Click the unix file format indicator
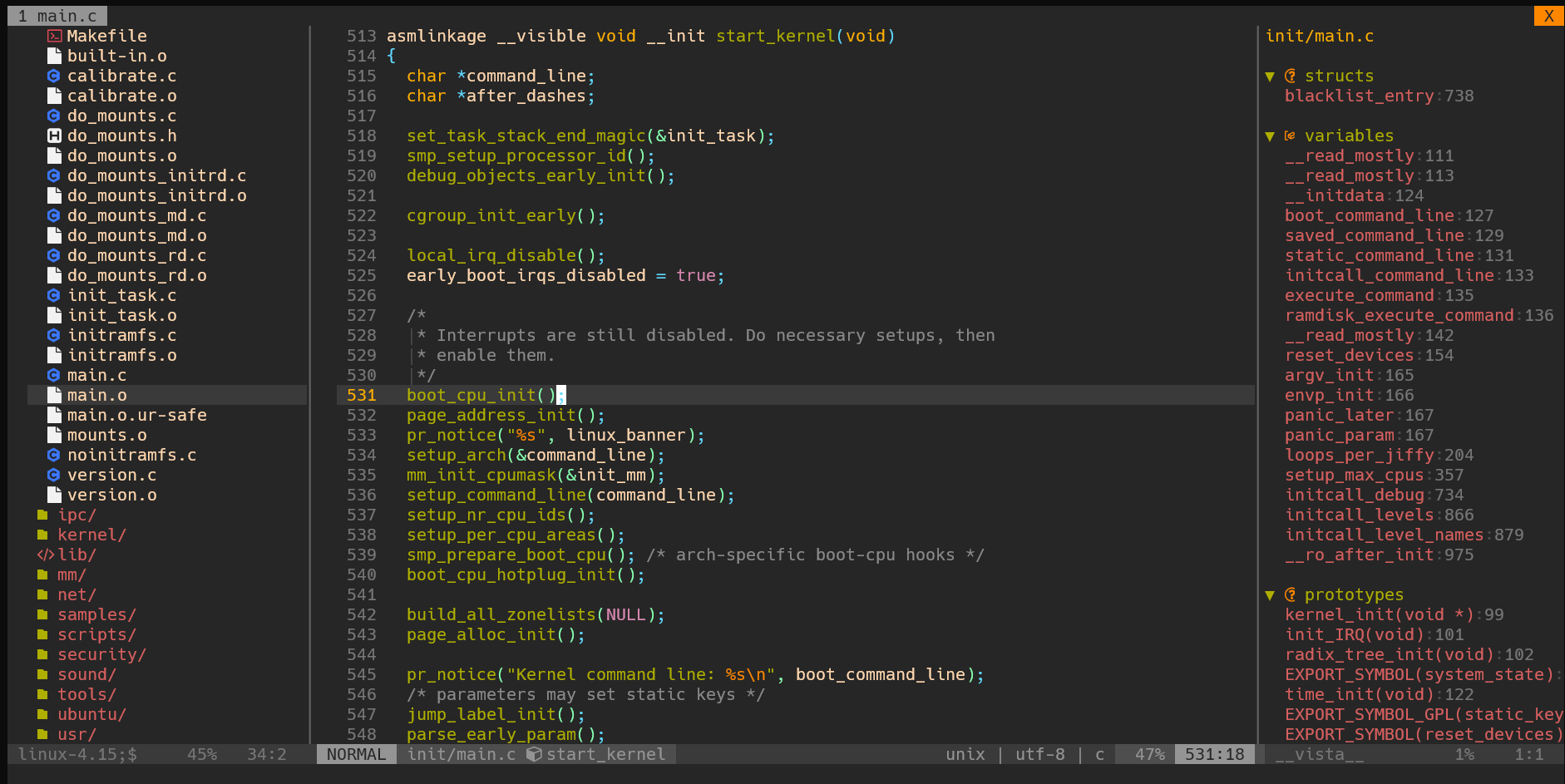The image size is (1565, 784). (965, 754)
